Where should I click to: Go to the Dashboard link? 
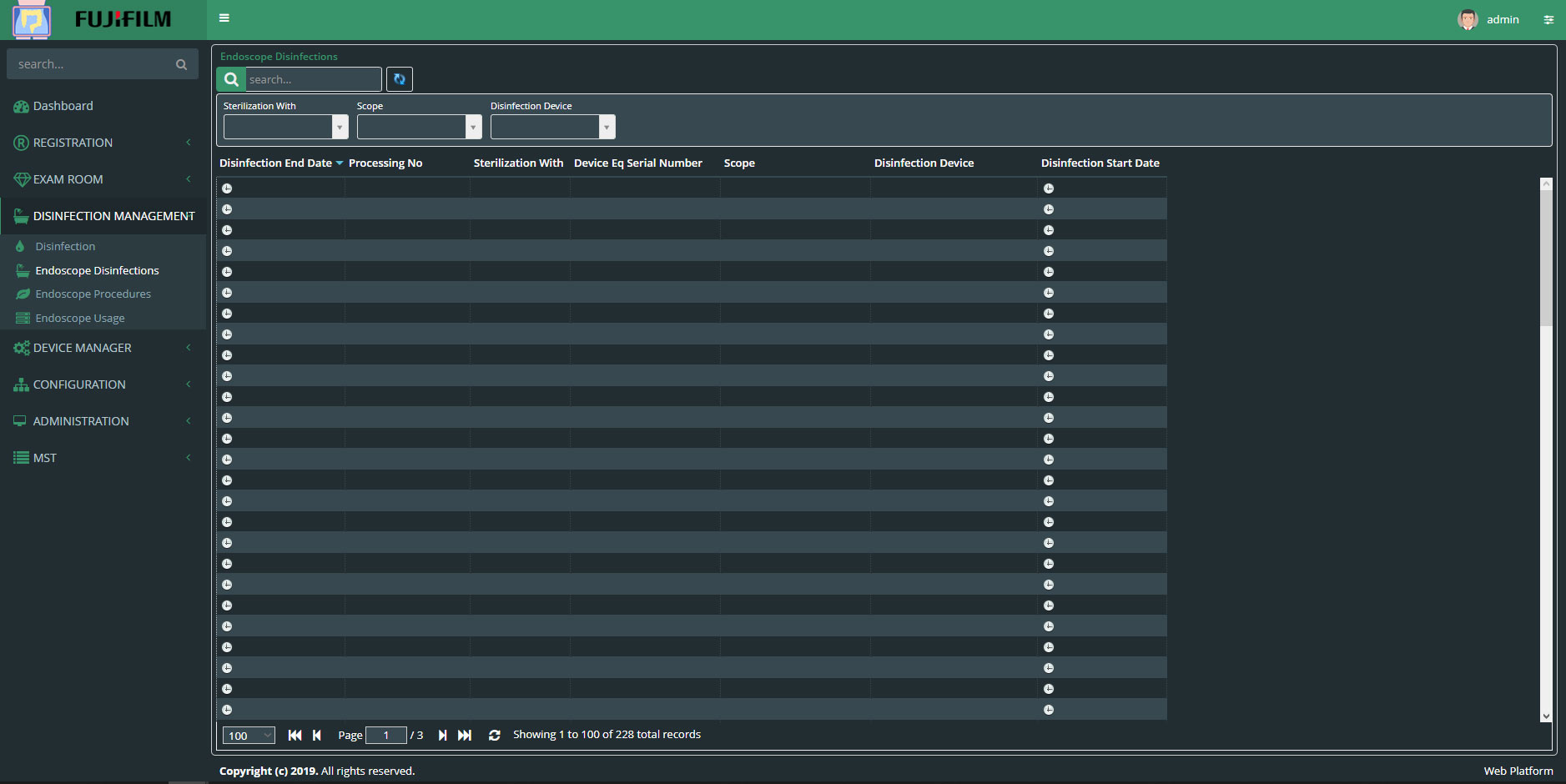pos(63,106)
